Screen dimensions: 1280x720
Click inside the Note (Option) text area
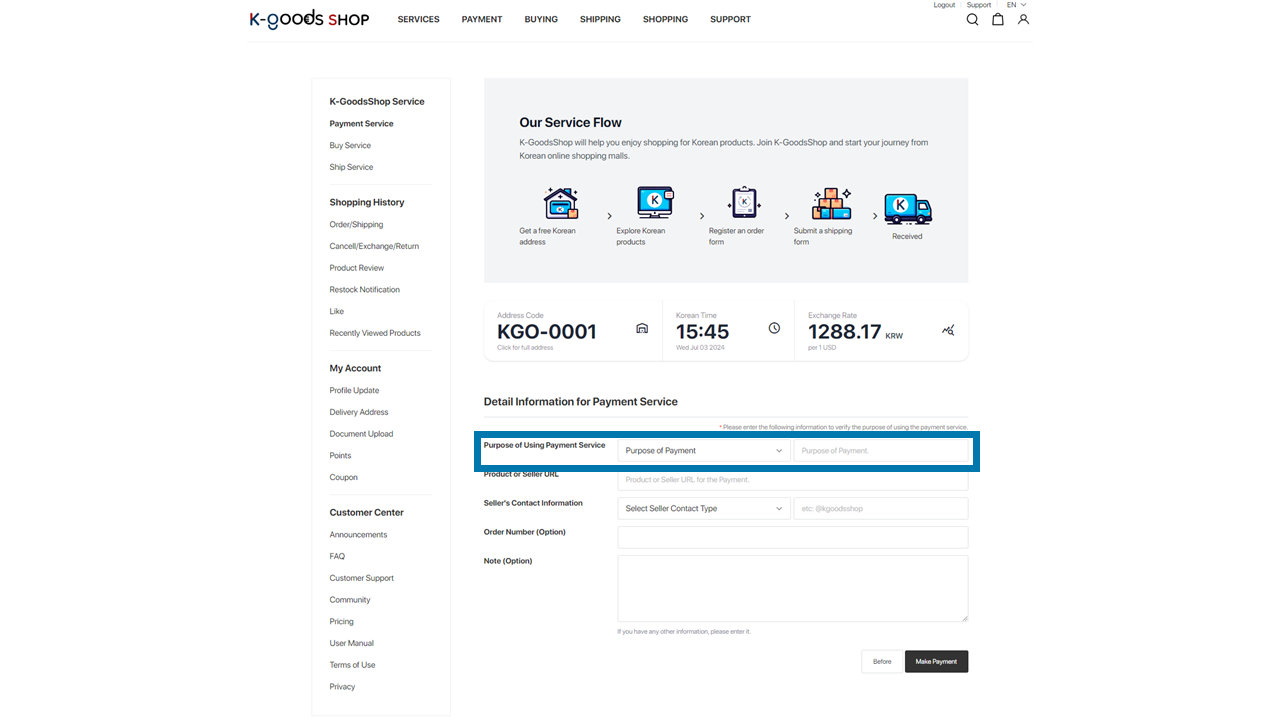(x=792, y=589)
